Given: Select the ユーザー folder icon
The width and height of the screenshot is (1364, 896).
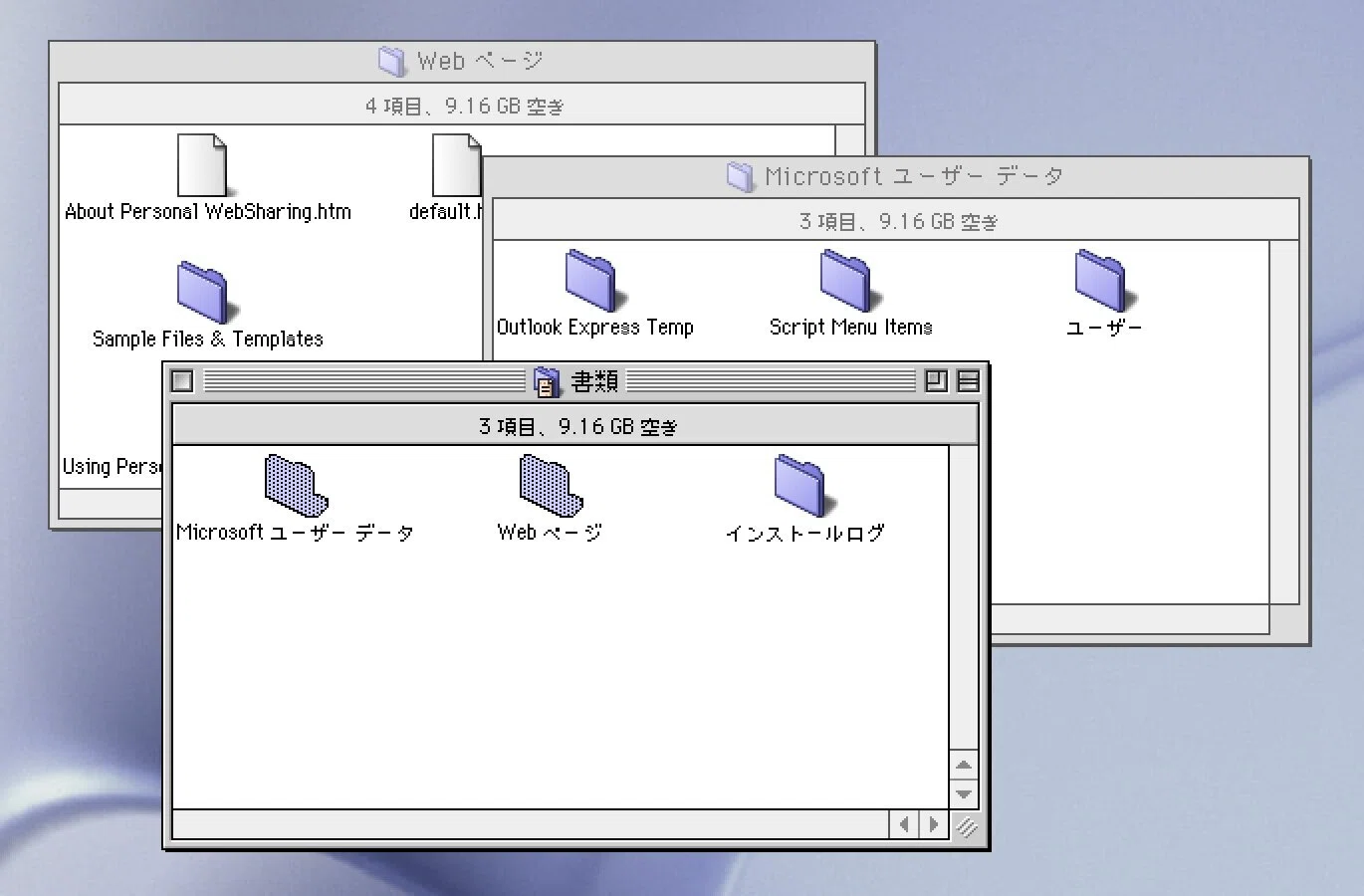Looking at the screenshot, I should pyautogui.click(x=1104, y=281).
